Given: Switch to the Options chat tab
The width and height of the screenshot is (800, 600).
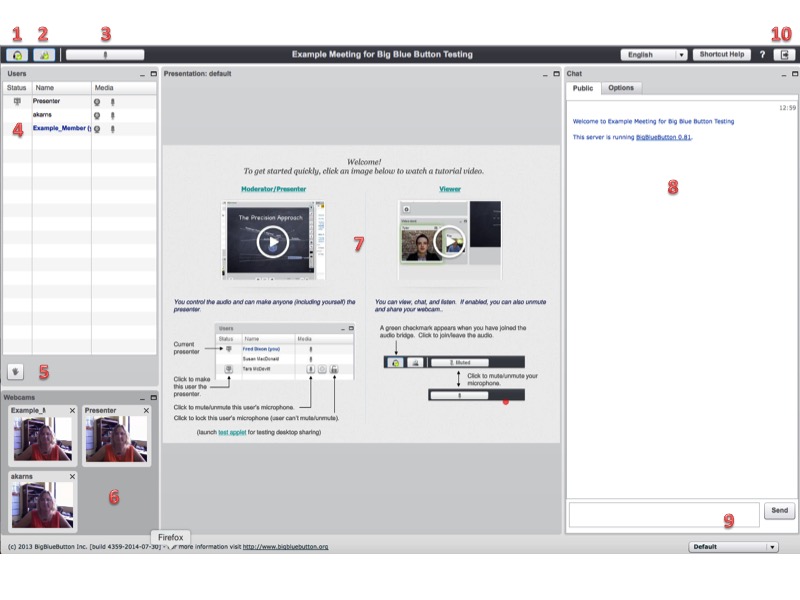Looking at the screenshot, I should 621,88.
